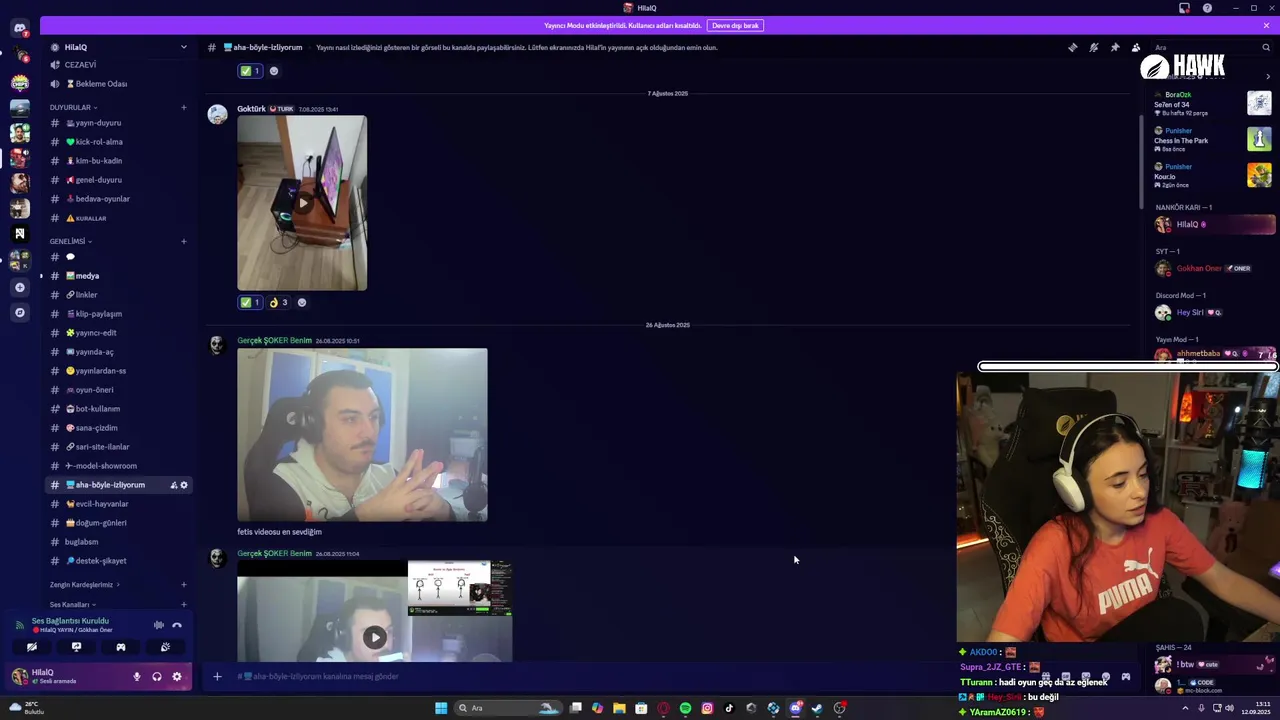1280x720 pixels.
Task: Click the share your screen icon
Action: [76, 647]
